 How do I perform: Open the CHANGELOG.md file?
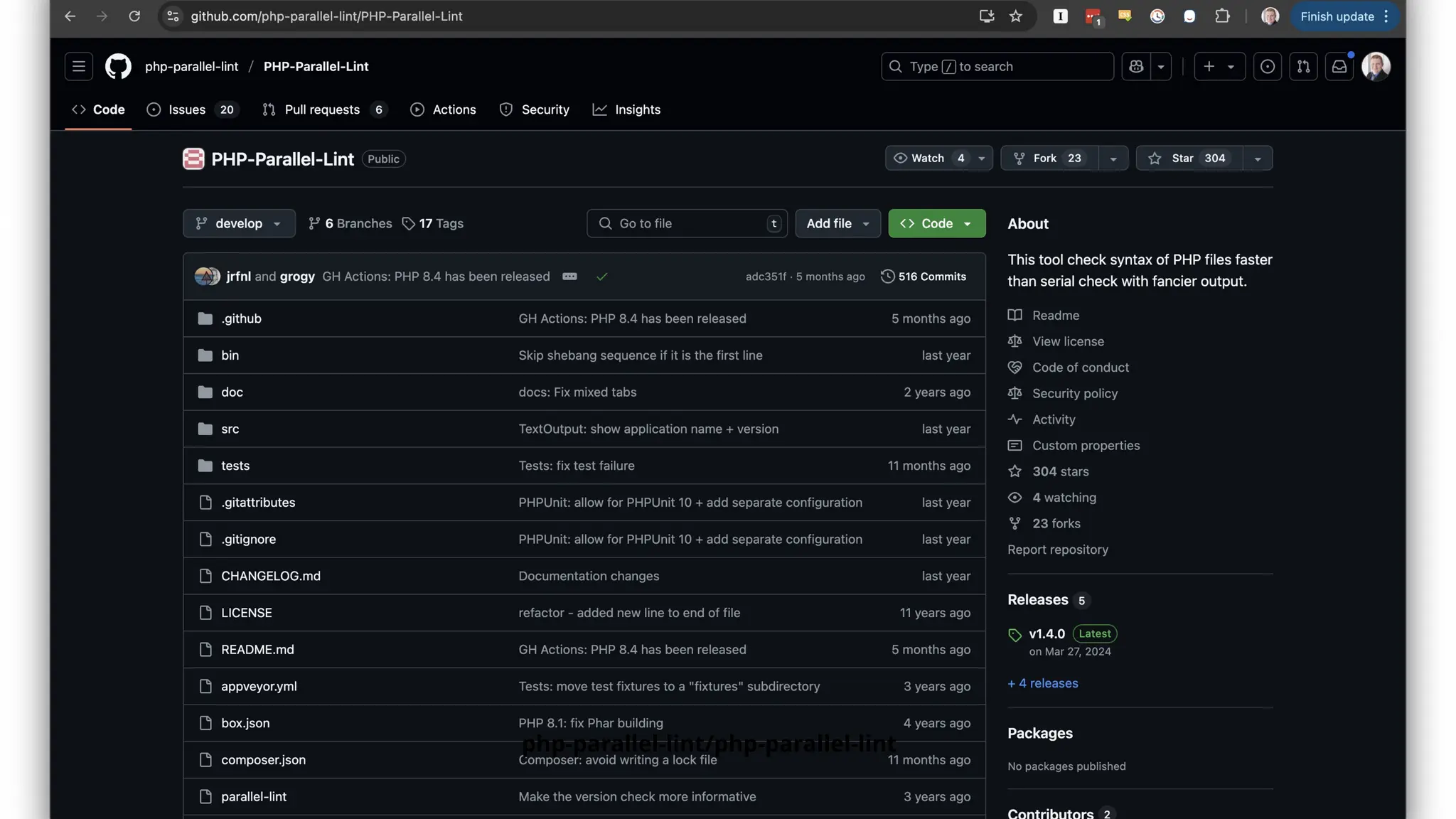[271, 576]
